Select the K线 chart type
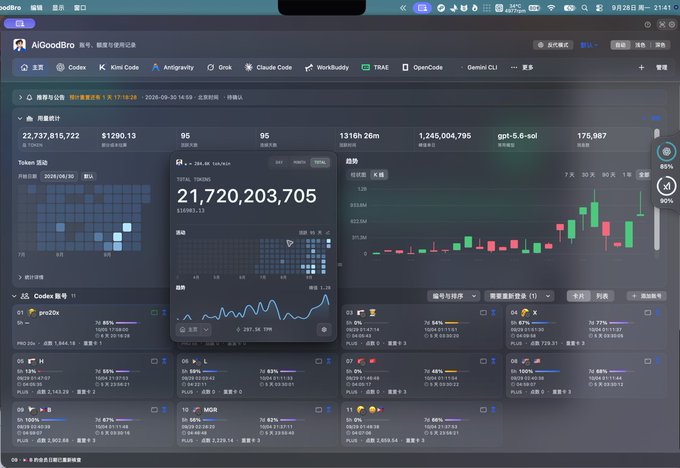This screenshot has width=680, height=468. 379,175
